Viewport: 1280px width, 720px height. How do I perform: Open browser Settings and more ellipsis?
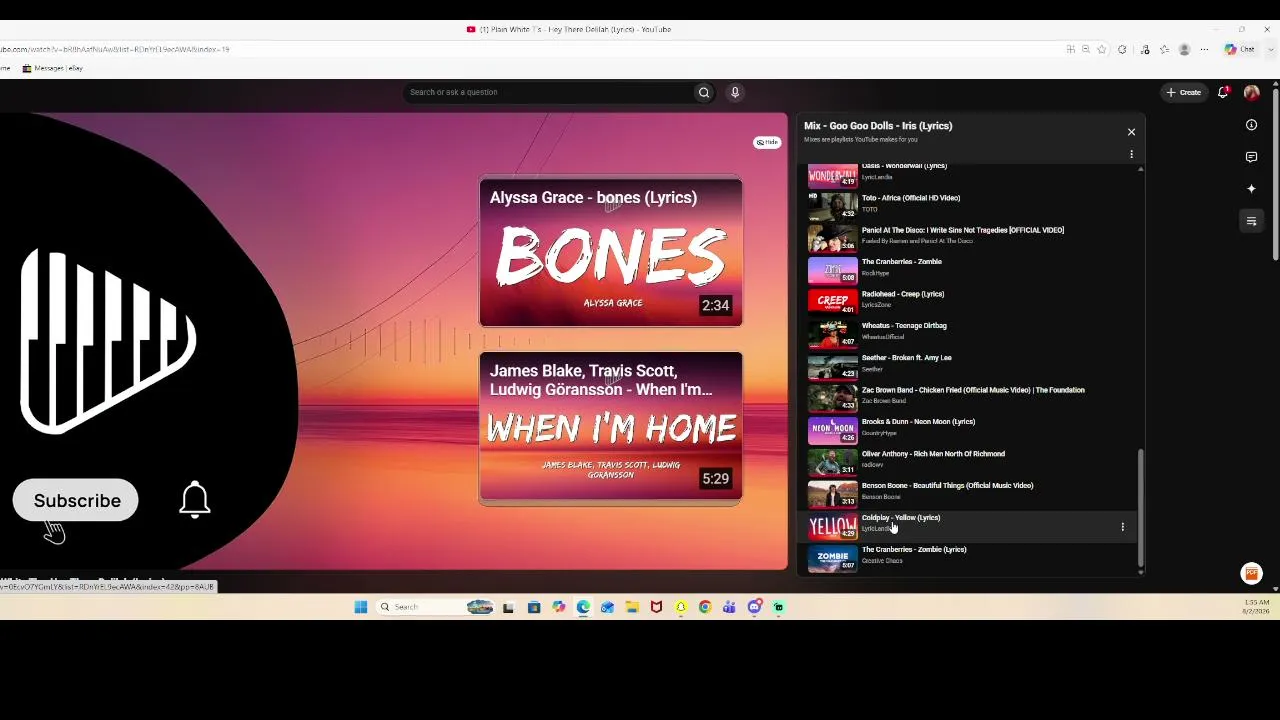click(1204, 49)
